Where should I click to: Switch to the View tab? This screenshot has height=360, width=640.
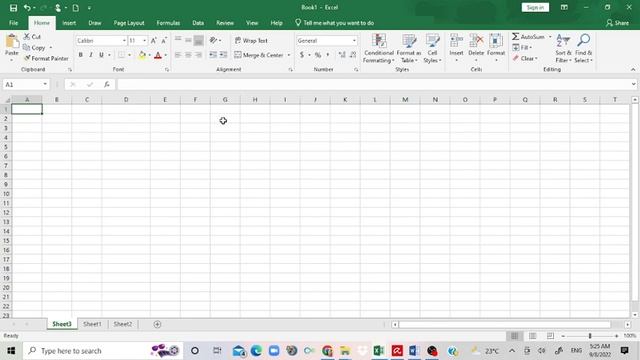(x=252, y=23)
